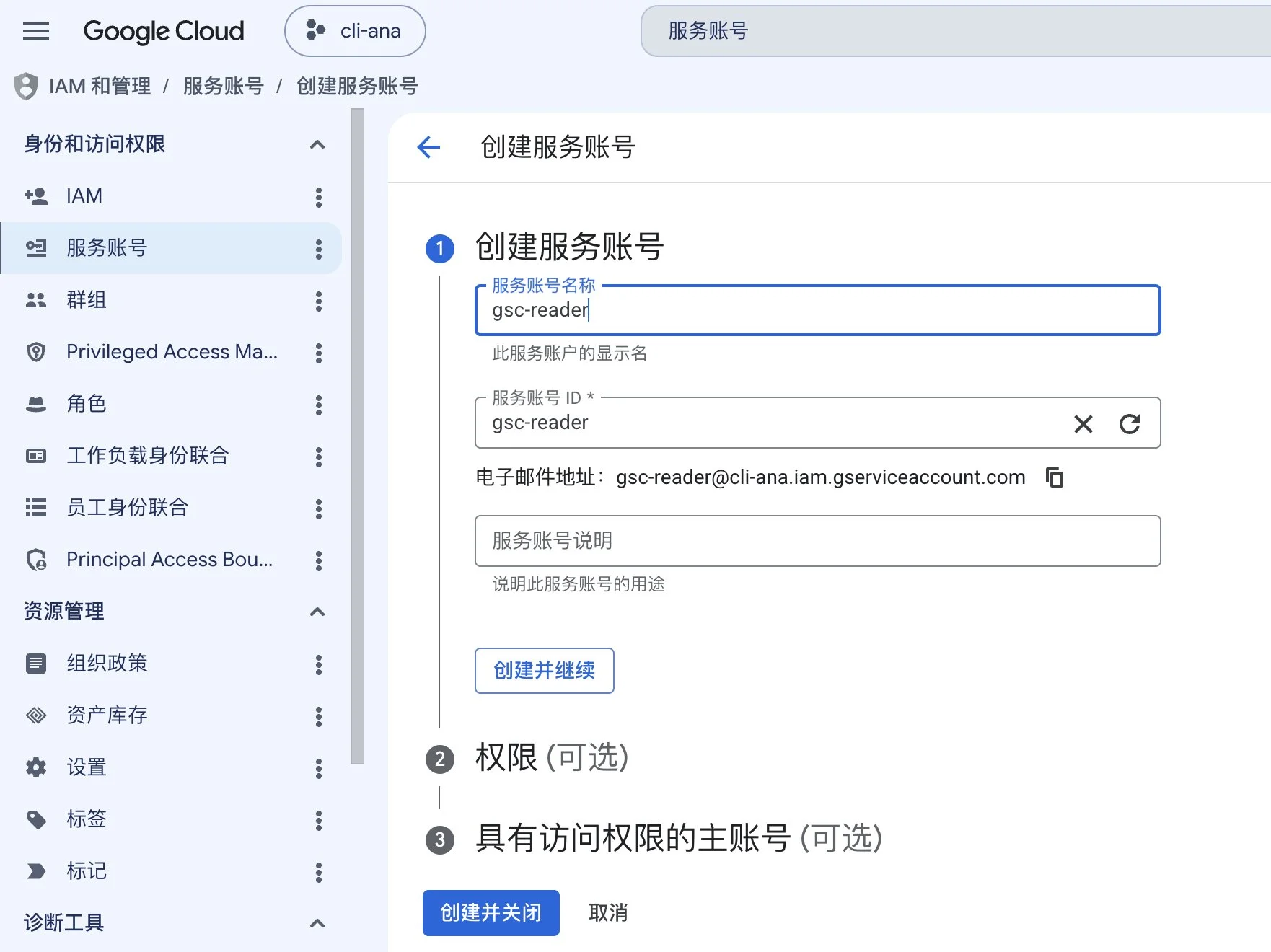Open 员工身份联合 in the sidebar
This screenshot has height=952, width=1271.
[x=171, y=508]
